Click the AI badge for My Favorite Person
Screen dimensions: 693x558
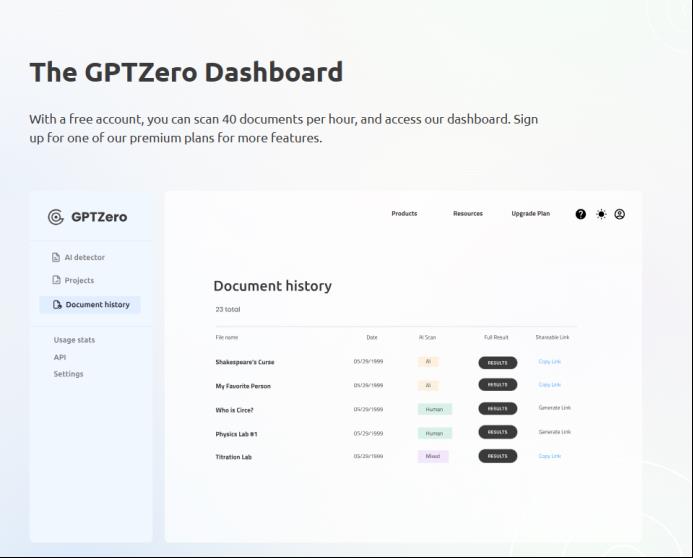(428, 385)
